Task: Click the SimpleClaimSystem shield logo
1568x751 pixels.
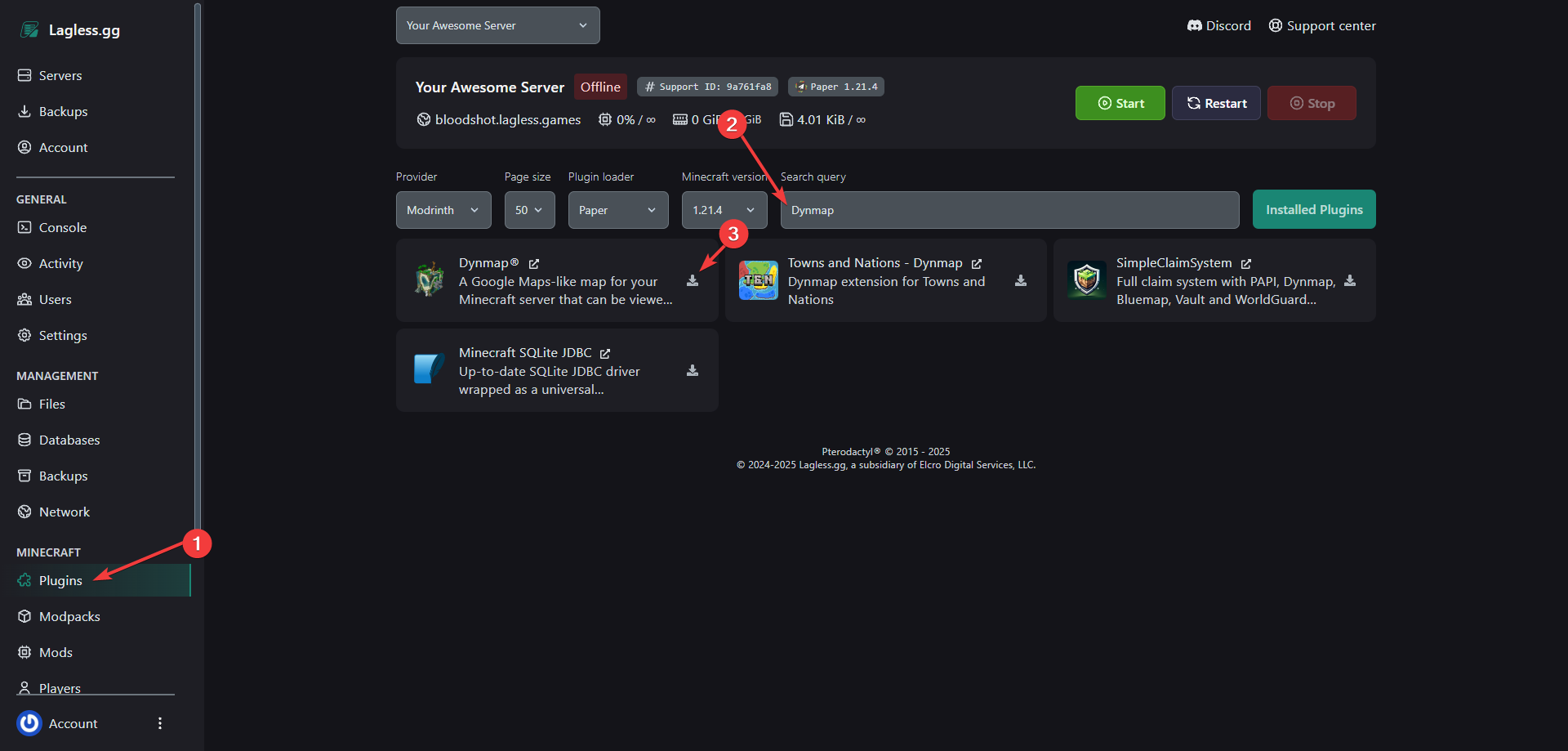Action: coord(1087,280)
